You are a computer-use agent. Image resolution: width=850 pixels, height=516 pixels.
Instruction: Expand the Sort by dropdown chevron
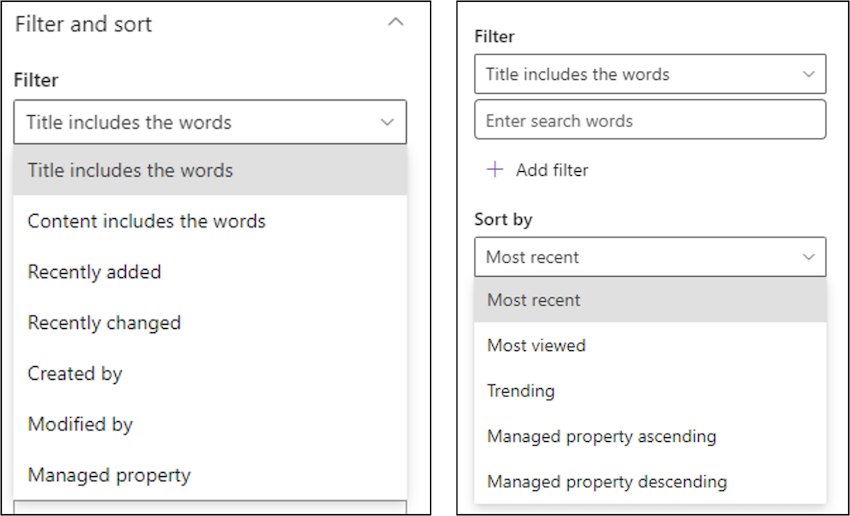click(808, 257)
